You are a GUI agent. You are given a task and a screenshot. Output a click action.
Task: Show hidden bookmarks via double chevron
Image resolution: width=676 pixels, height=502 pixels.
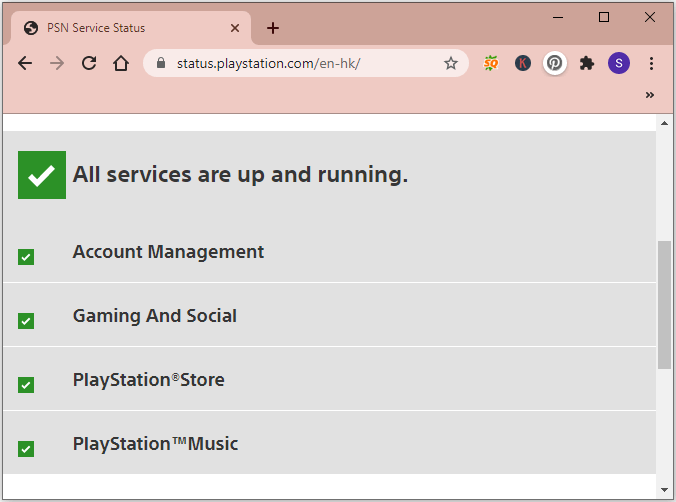(x=650, y=95)
